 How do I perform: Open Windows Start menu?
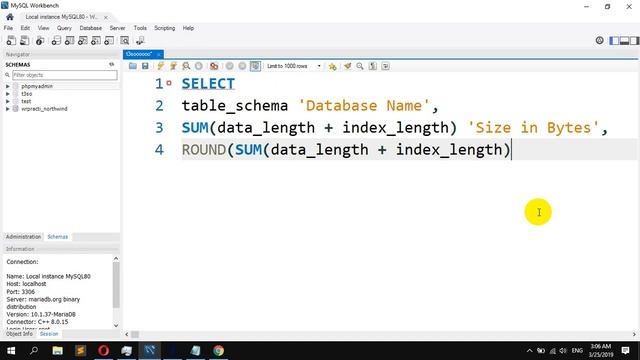coord(11,351)
